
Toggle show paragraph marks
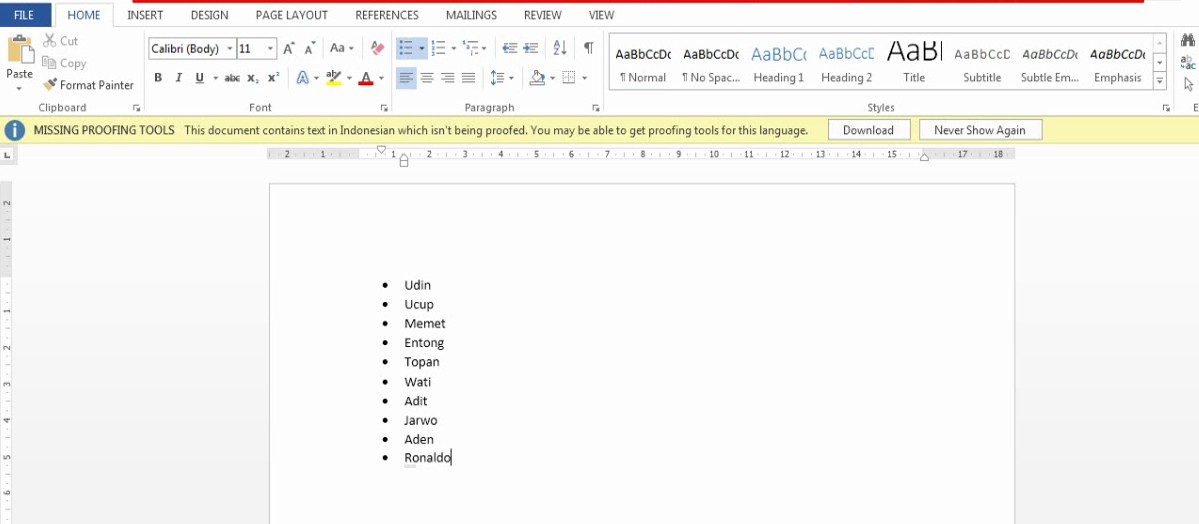(x=589, y=48)
